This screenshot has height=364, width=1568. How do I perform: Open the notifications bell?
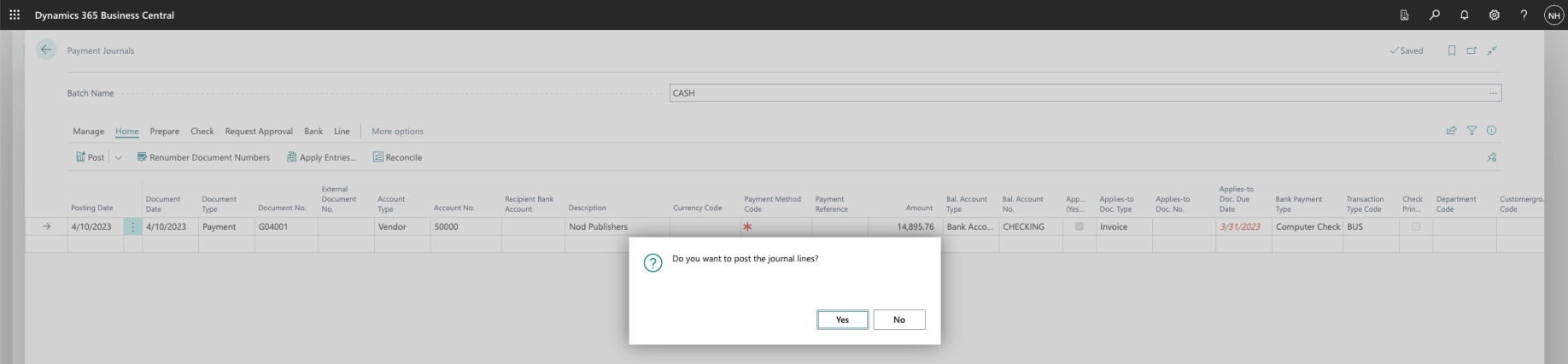pyautogui.click(x=1465, y=15)
